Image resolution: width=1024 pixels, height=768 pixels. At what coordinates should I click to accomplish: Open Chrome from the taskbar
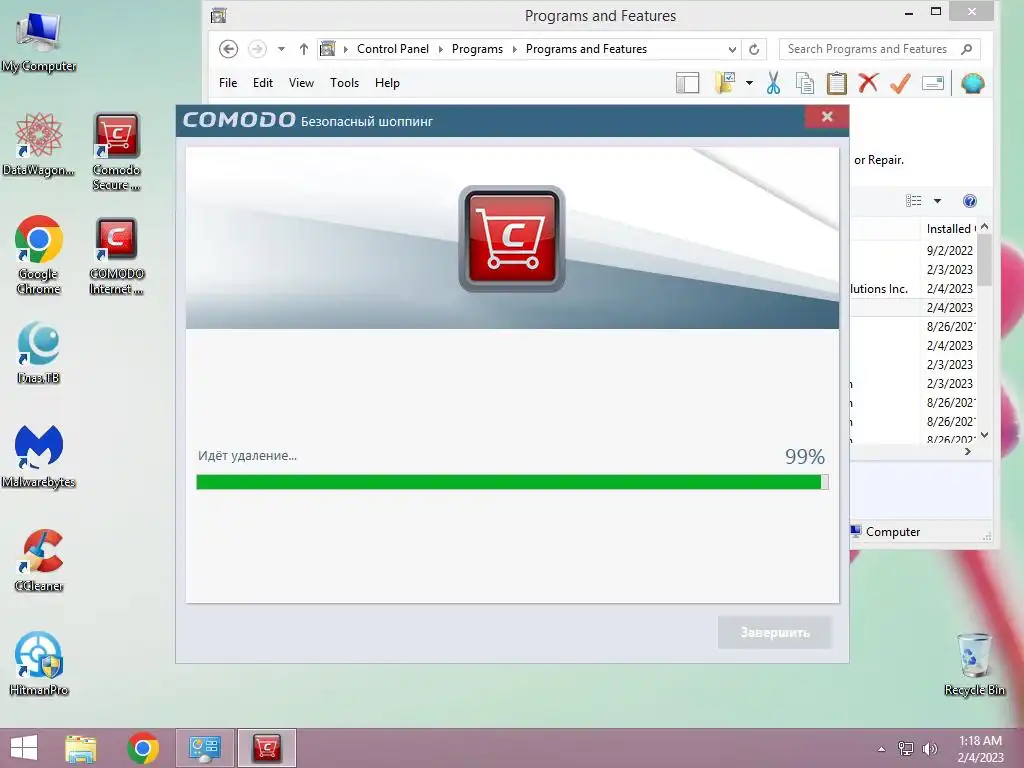tap(143, 748)
